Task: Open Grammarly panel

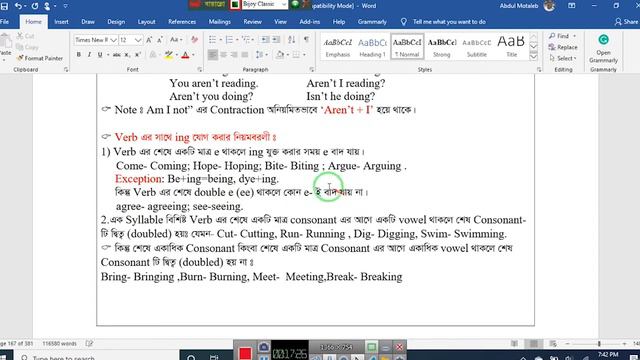Action: 603,49
